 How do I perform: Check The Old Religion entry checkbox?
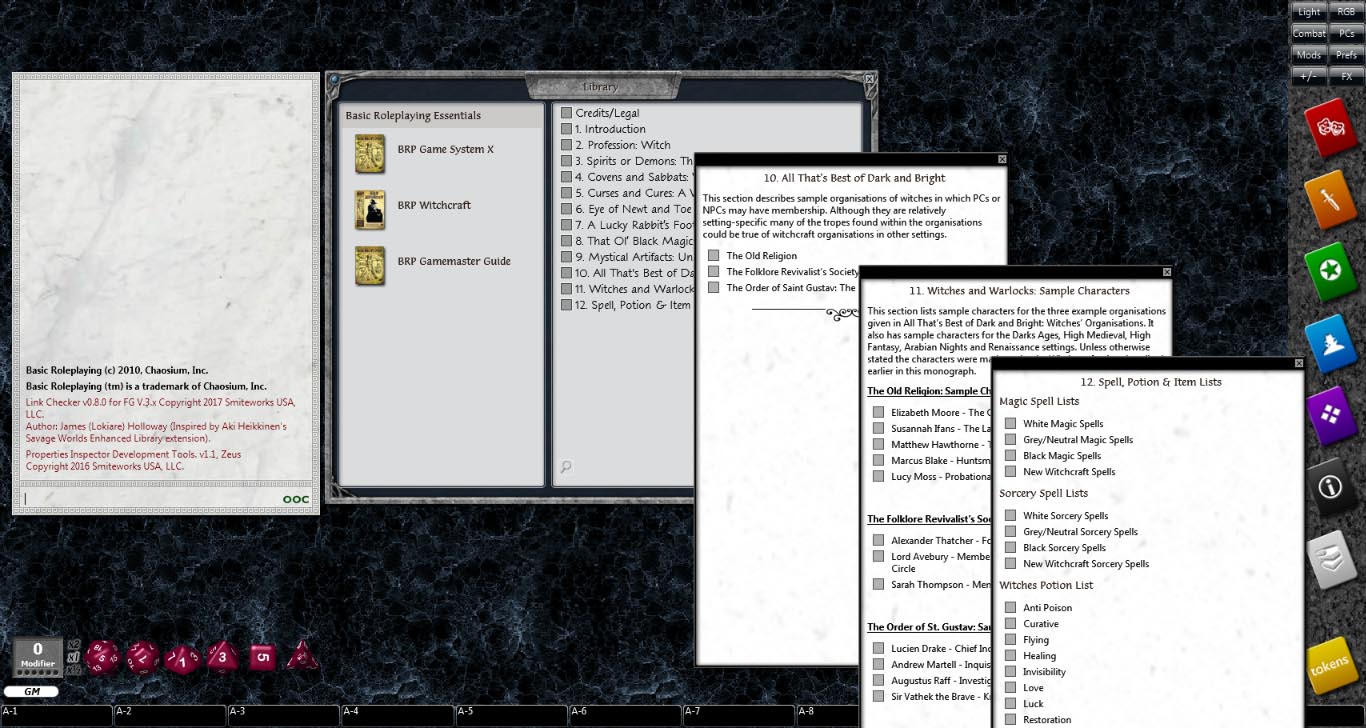pyautogui.click(x=713, y=255)
